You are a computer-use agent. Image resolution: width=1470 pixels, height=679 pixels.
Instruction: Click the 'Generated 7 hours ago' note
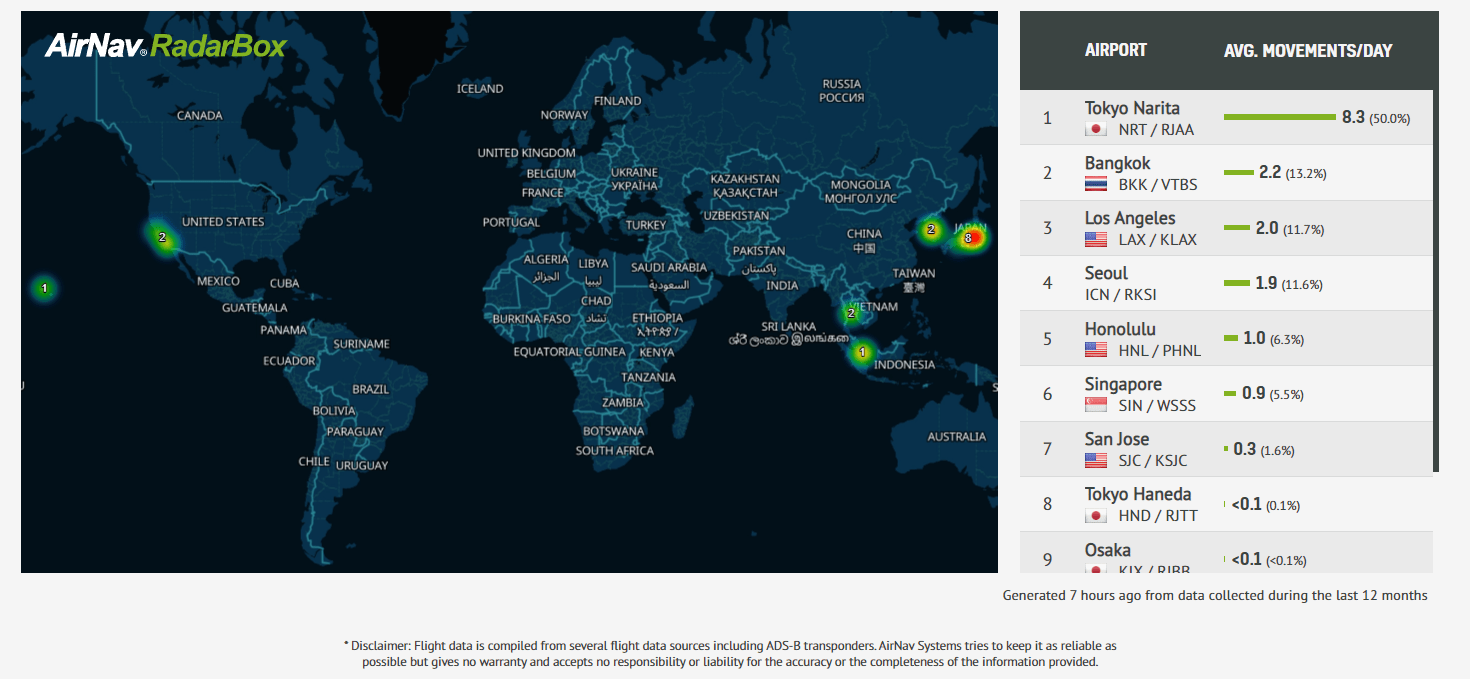(x=1215, y=596)
